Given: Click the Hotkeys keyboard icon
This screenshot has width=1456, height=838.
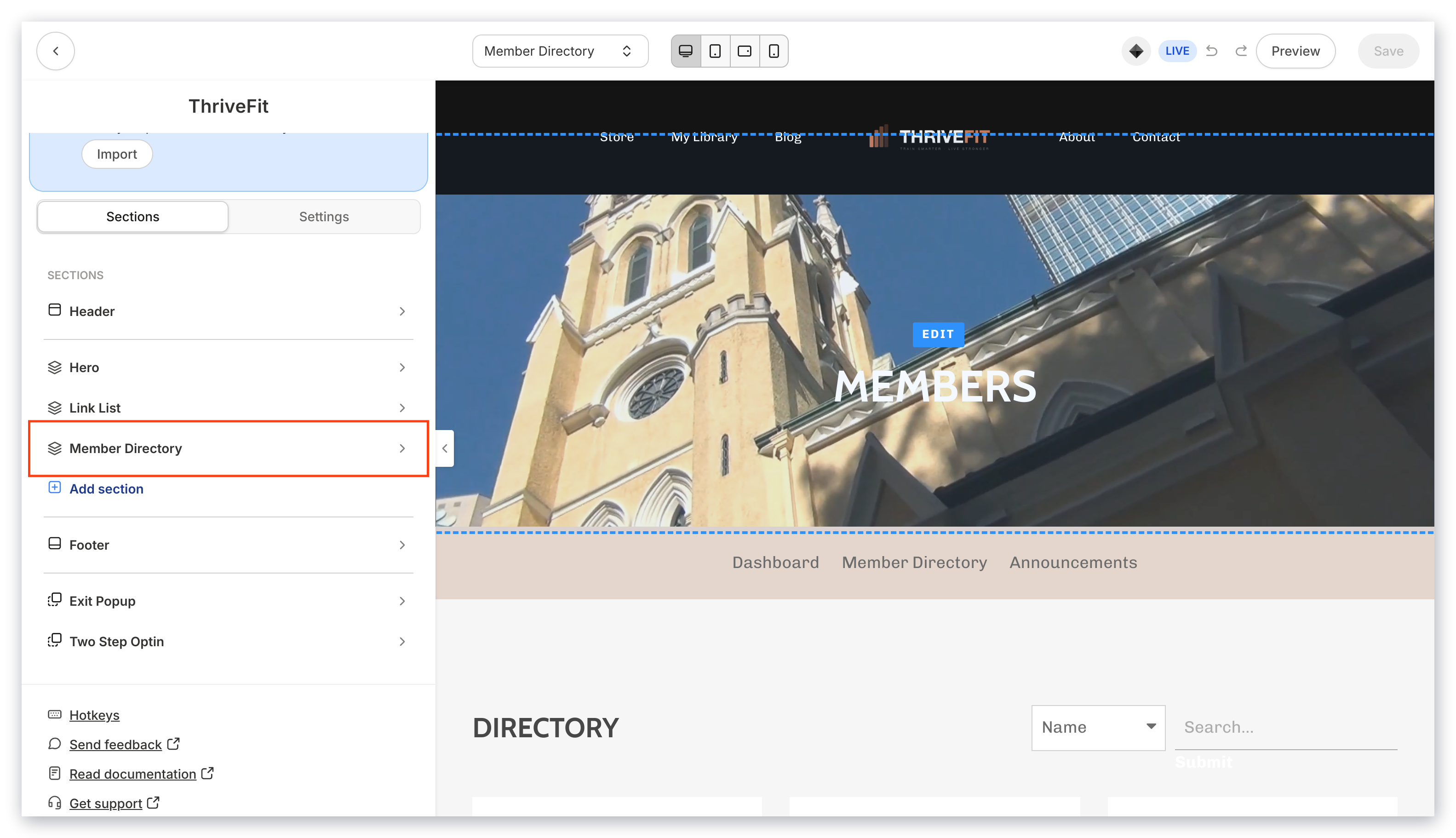Looking at the screenshot, I should pos(55,715).
